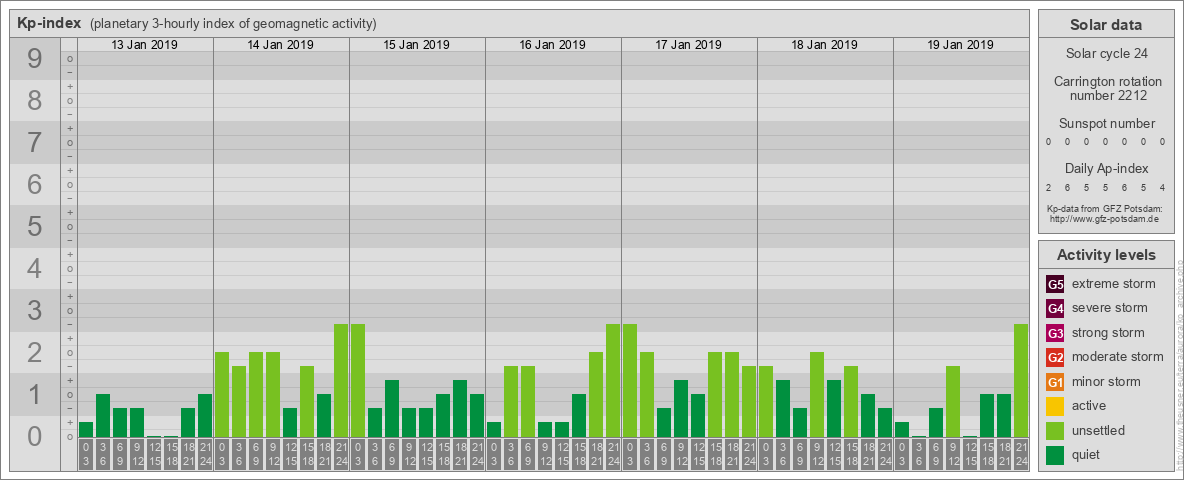Click the 17 Jan 0–3 unsettled bar
The image size is (1184, 480).
(630, 380)
